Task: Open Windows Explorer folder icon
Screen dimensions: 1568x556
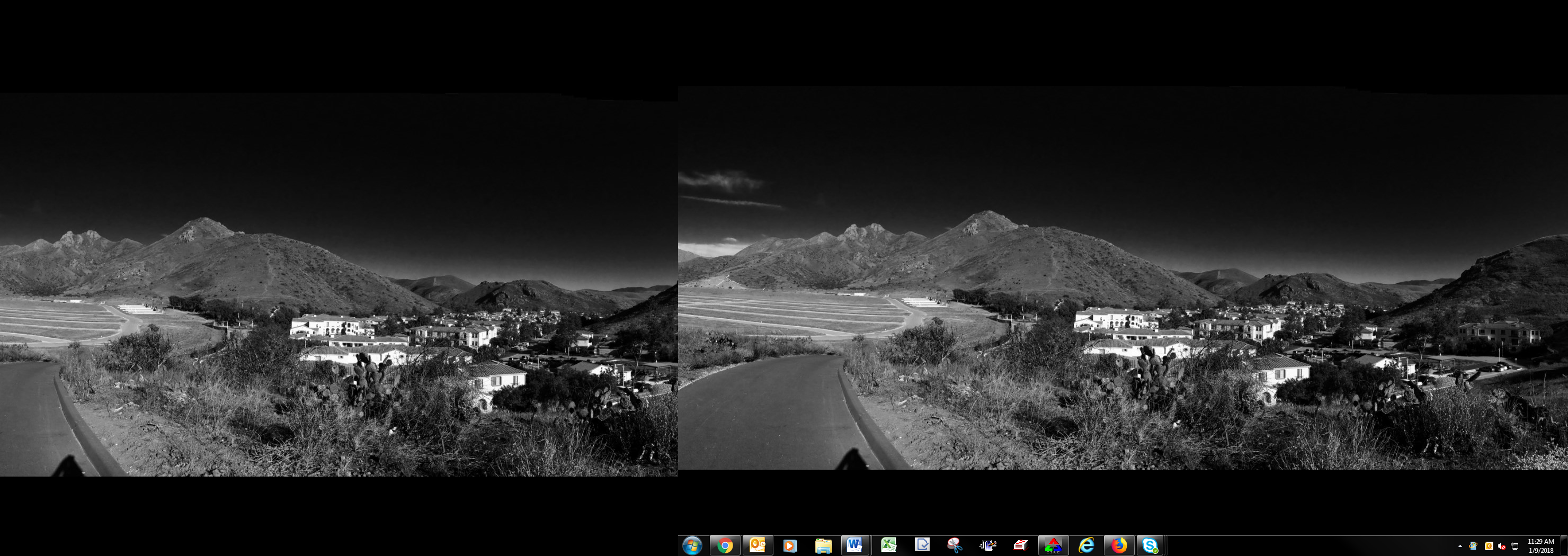Action: [x=823, y=545]
